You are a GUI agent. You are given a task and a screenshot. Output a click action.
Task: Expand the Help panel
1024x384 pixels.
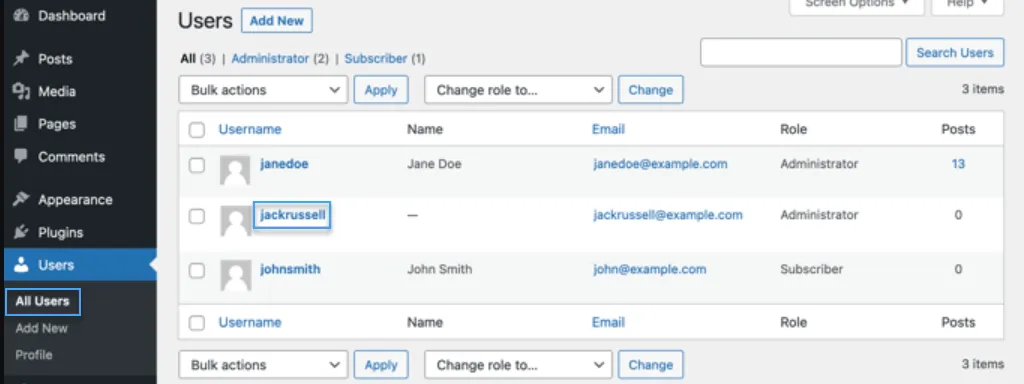tap(967, 5)
